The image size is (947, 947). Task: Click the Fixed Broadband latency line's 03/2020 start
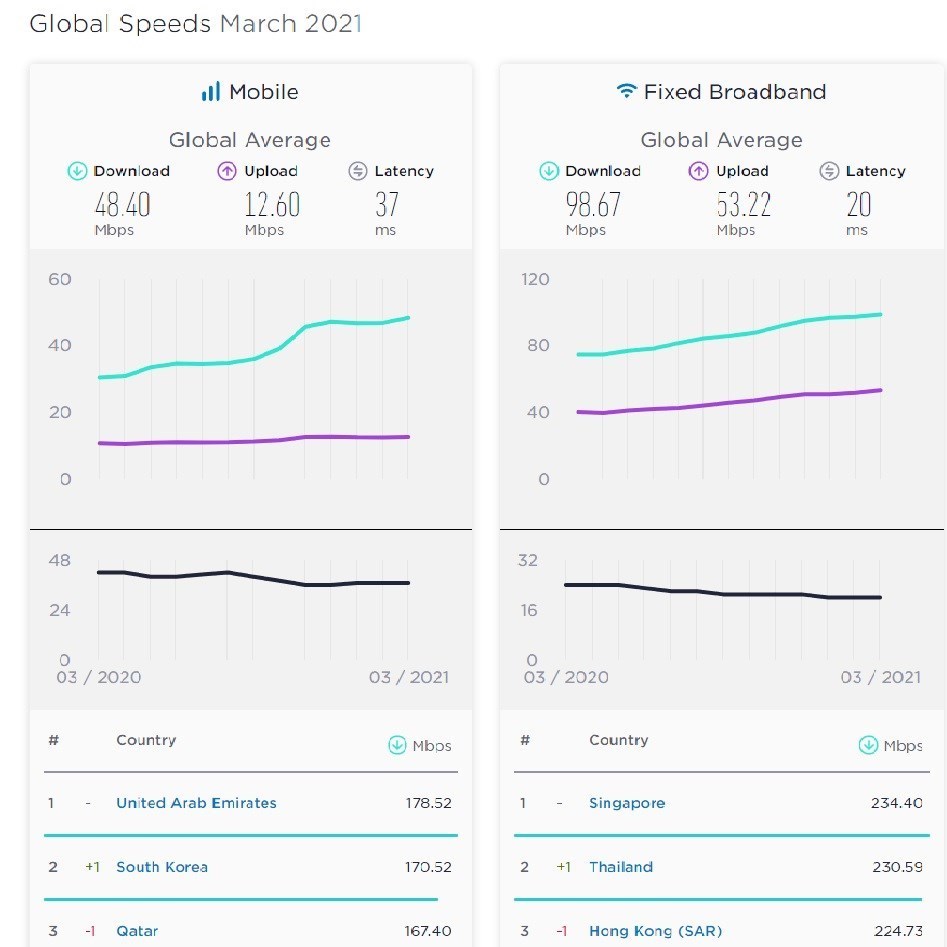click(566, 584)
